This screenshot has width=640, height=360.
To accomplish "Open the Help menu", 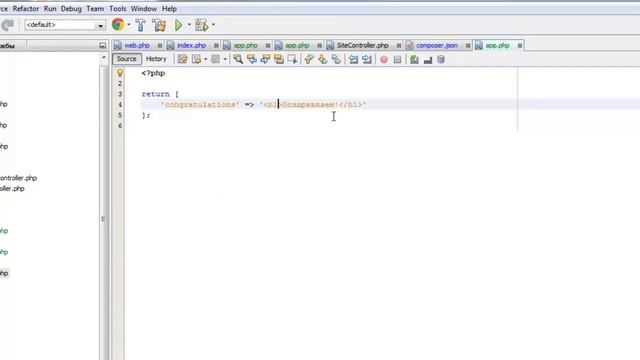I will click(x=169, y=9).
